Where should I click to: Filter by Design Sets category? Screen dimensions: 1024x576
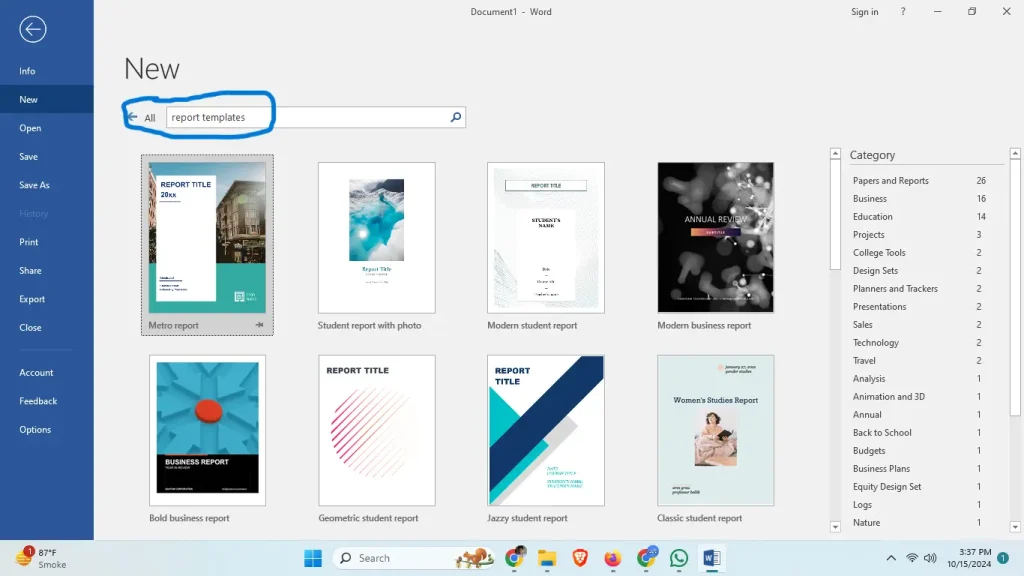919,270
